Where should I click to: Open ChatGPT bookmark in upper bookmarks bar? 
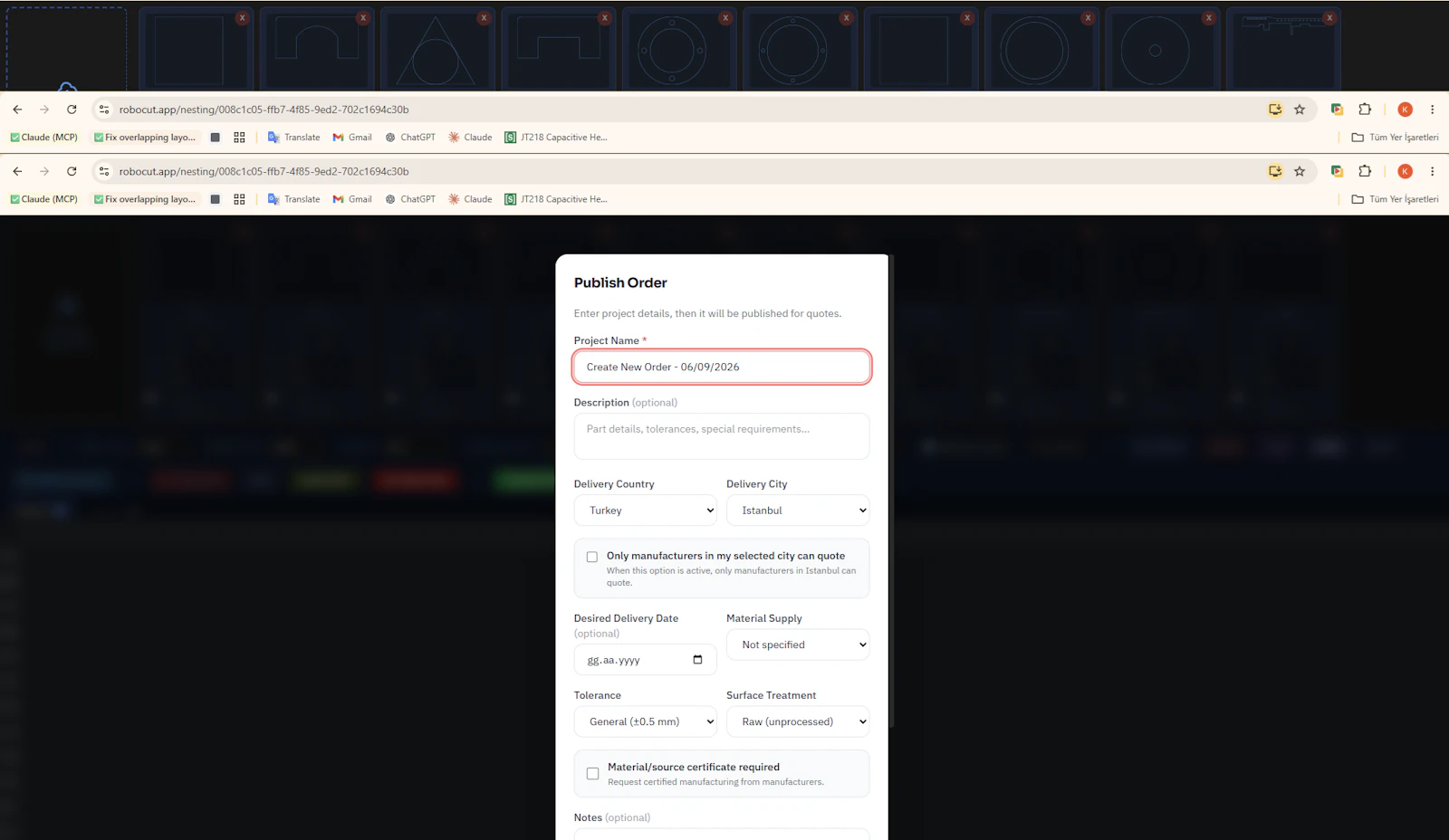[410, 138]
